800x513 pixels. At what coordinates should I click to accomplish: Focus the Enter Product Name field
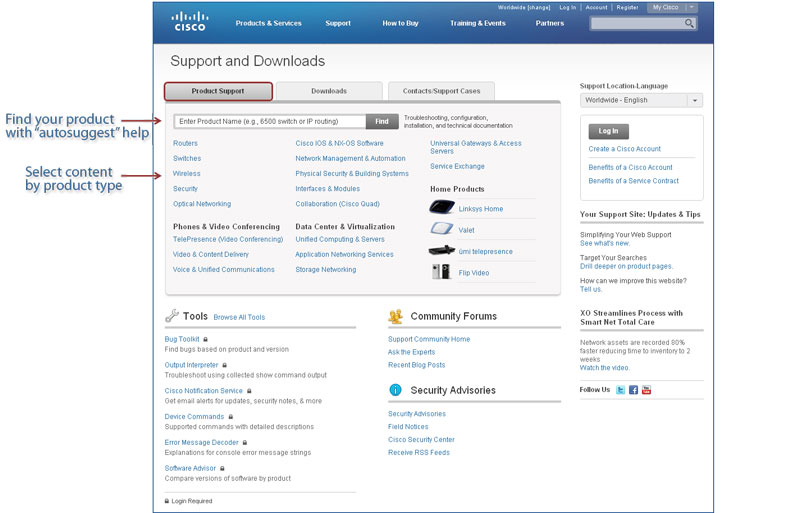[x=270, y=121]
